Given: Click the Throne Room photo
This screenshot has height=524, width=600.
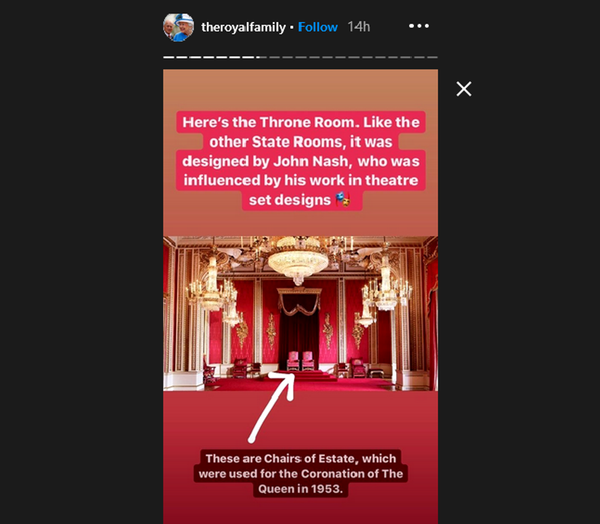Looking at the screenshot, I should point(300,313).
